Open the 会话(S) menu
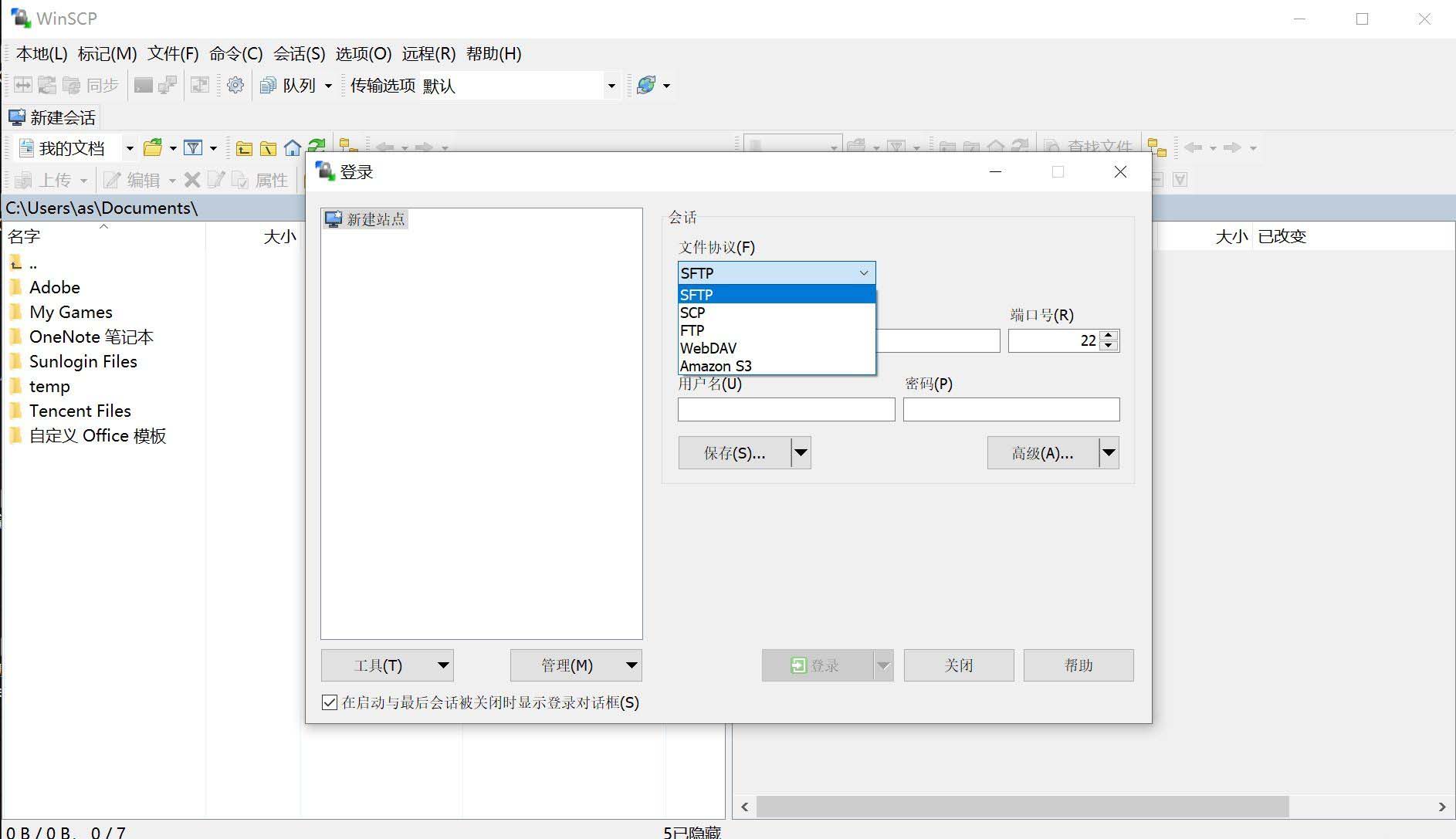 [x=300, y=54]
